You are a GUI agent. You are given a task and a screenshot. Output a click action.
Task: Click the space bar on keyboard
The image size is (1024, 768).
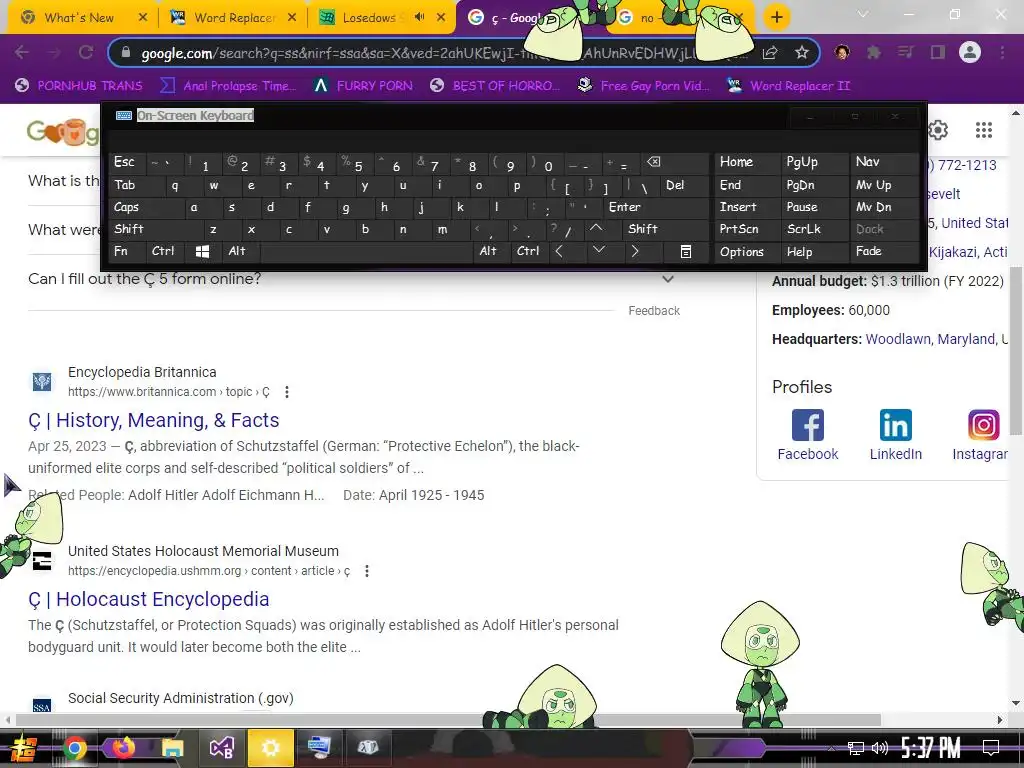click(x=367, y=251)
